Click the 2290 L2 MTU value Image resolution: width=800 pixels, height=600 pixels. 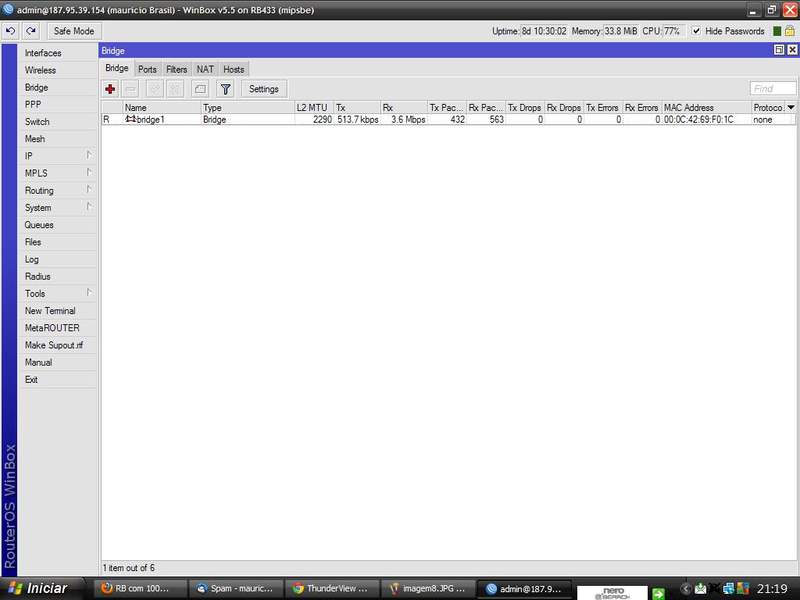(322, 119)
